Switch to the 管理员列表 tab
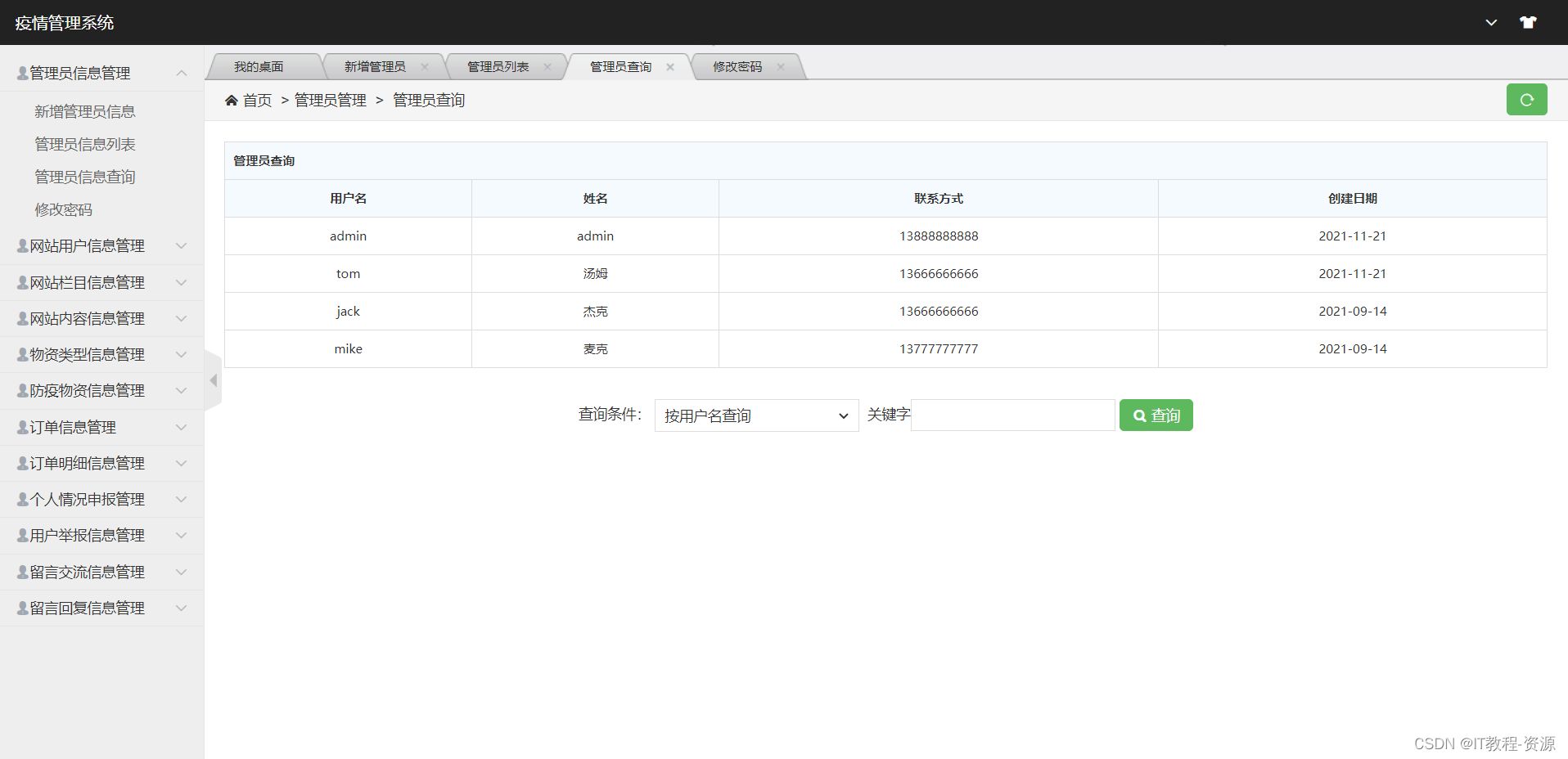This screenshot has width=1568, height=759. coord(498,67)
